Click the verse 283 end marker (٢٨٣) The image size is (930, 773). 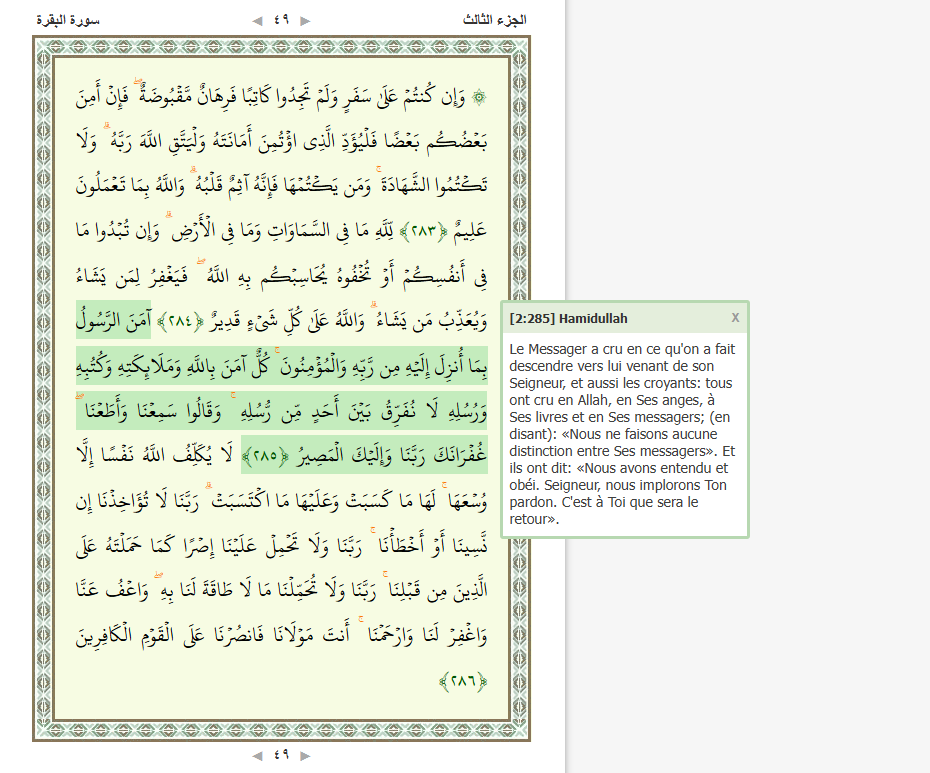[x=423, y=230]
